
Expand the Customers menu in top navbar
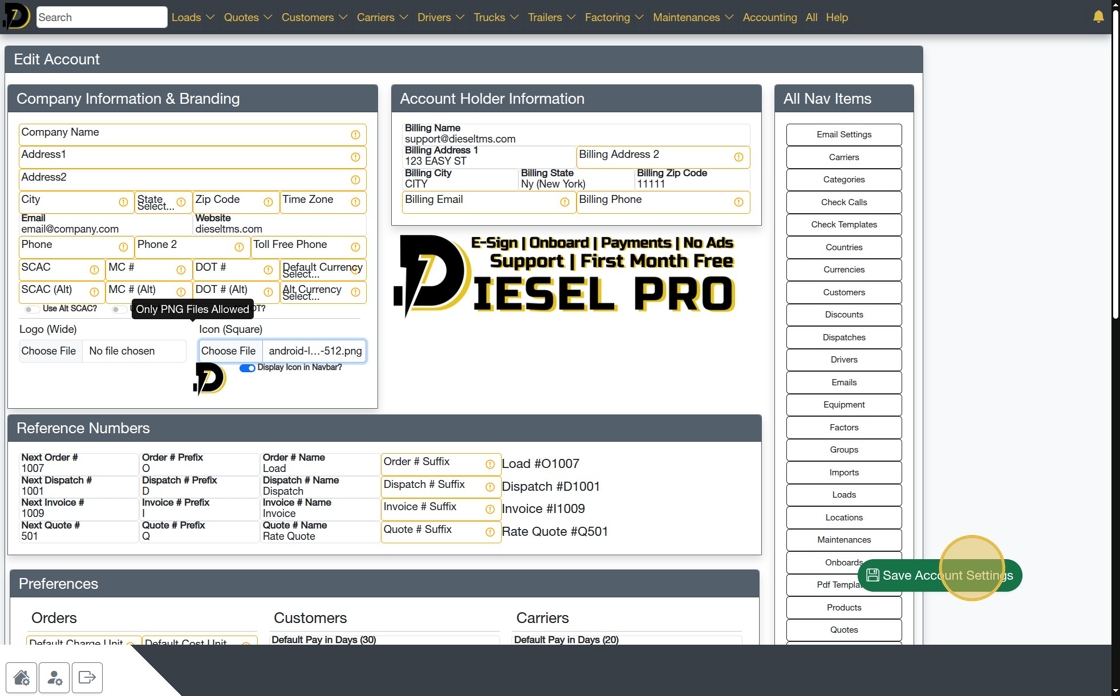[314, 17]
